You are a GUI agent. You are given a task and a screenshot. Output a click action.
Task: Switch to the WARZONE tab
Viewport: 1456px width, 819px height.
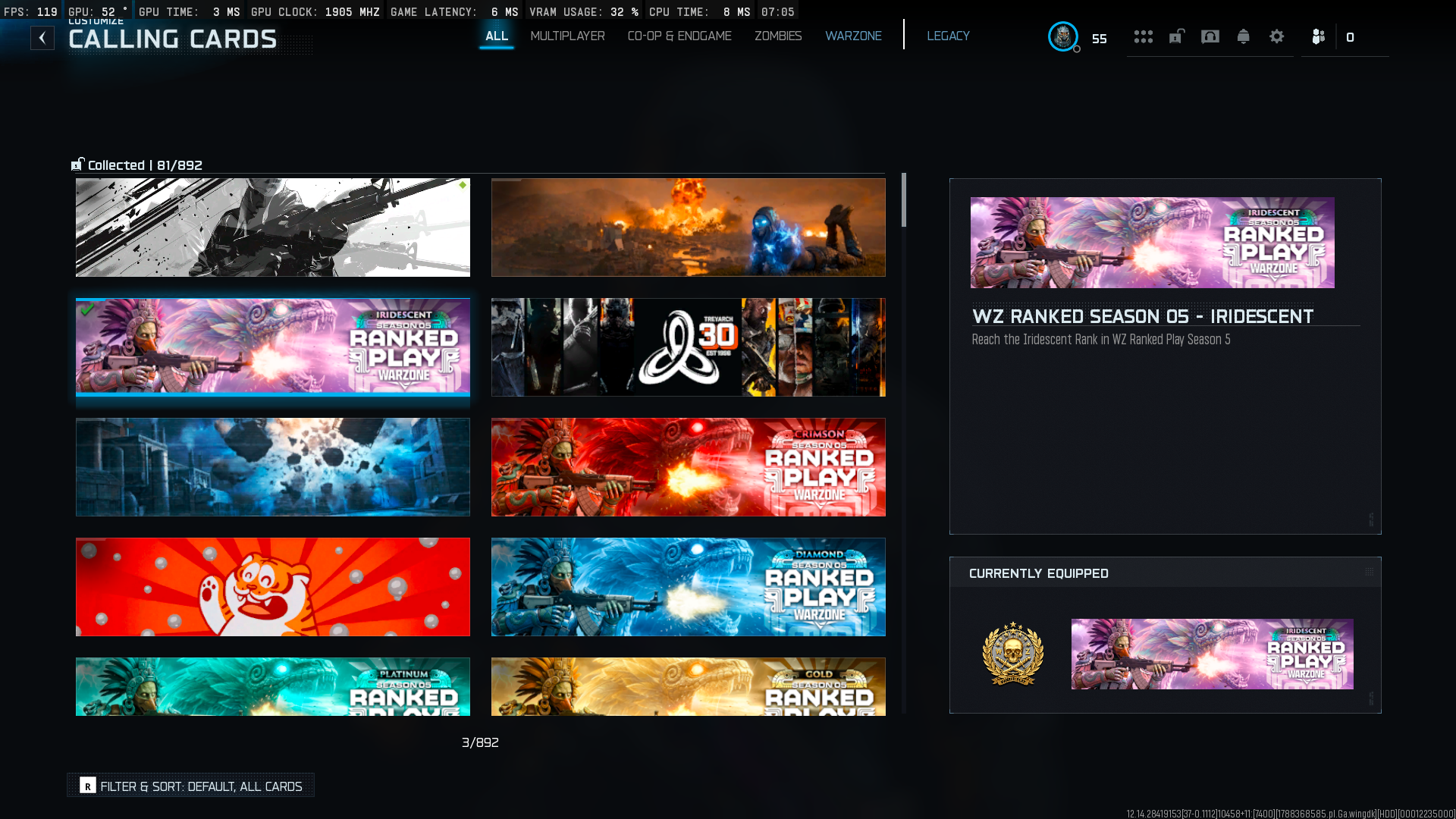pyautogui.click(x=853, y=36)
